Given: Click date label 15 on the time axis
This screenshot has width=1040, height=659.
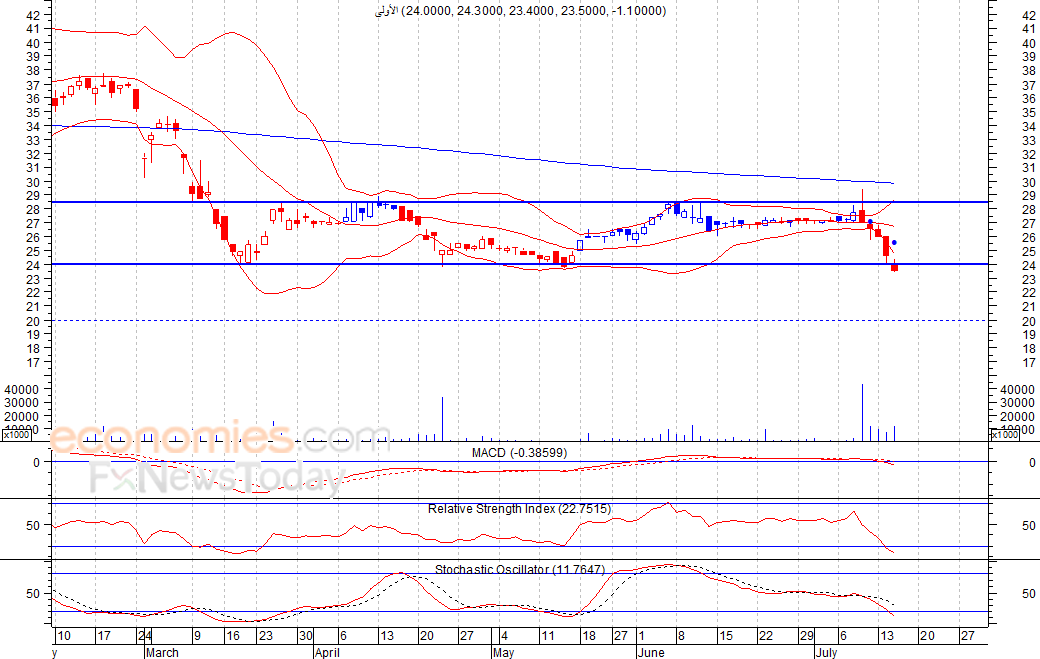Looking at the screenshot, I should point(726,636).
